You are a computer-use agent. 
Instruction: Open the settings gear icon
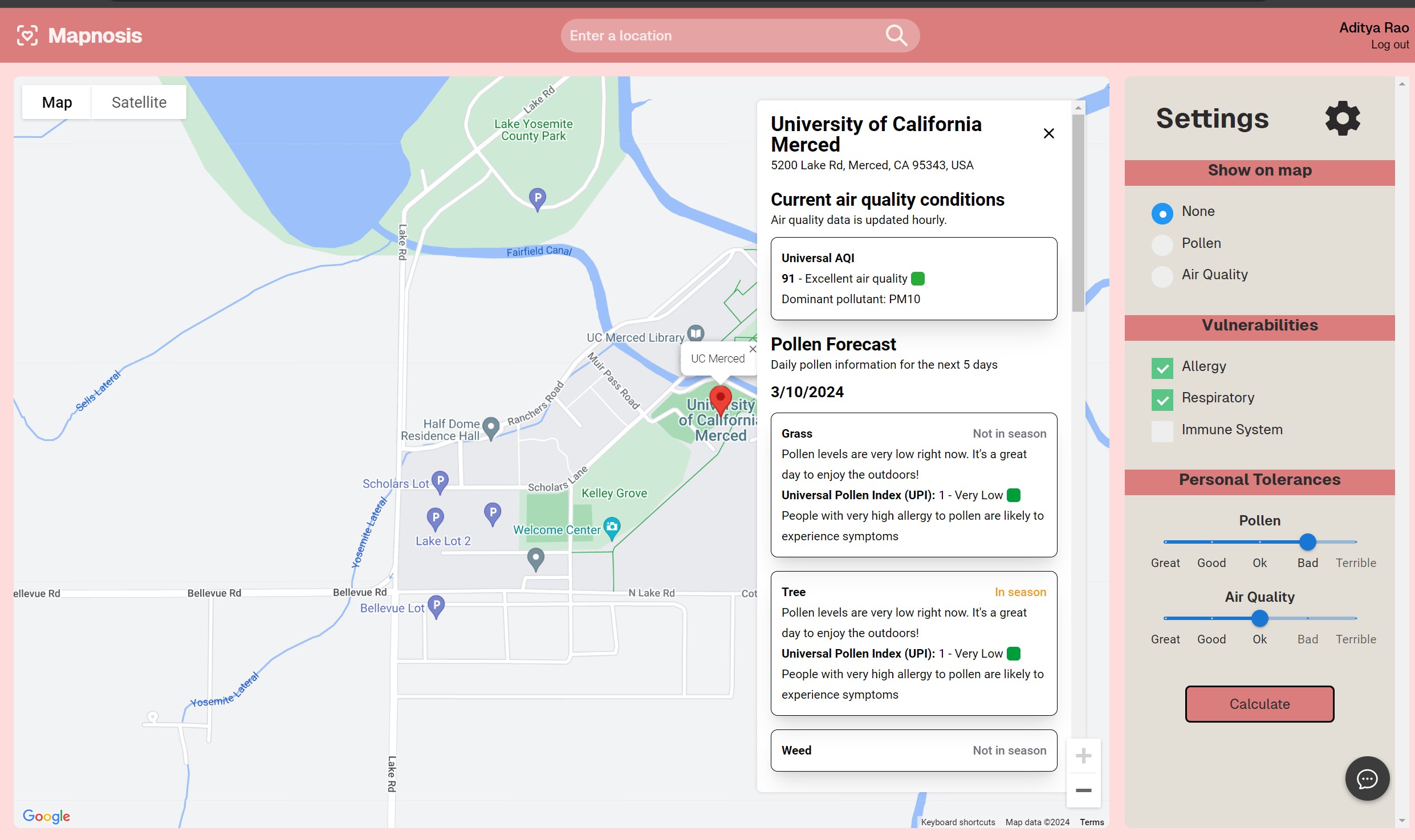(x=1342, y=119)
